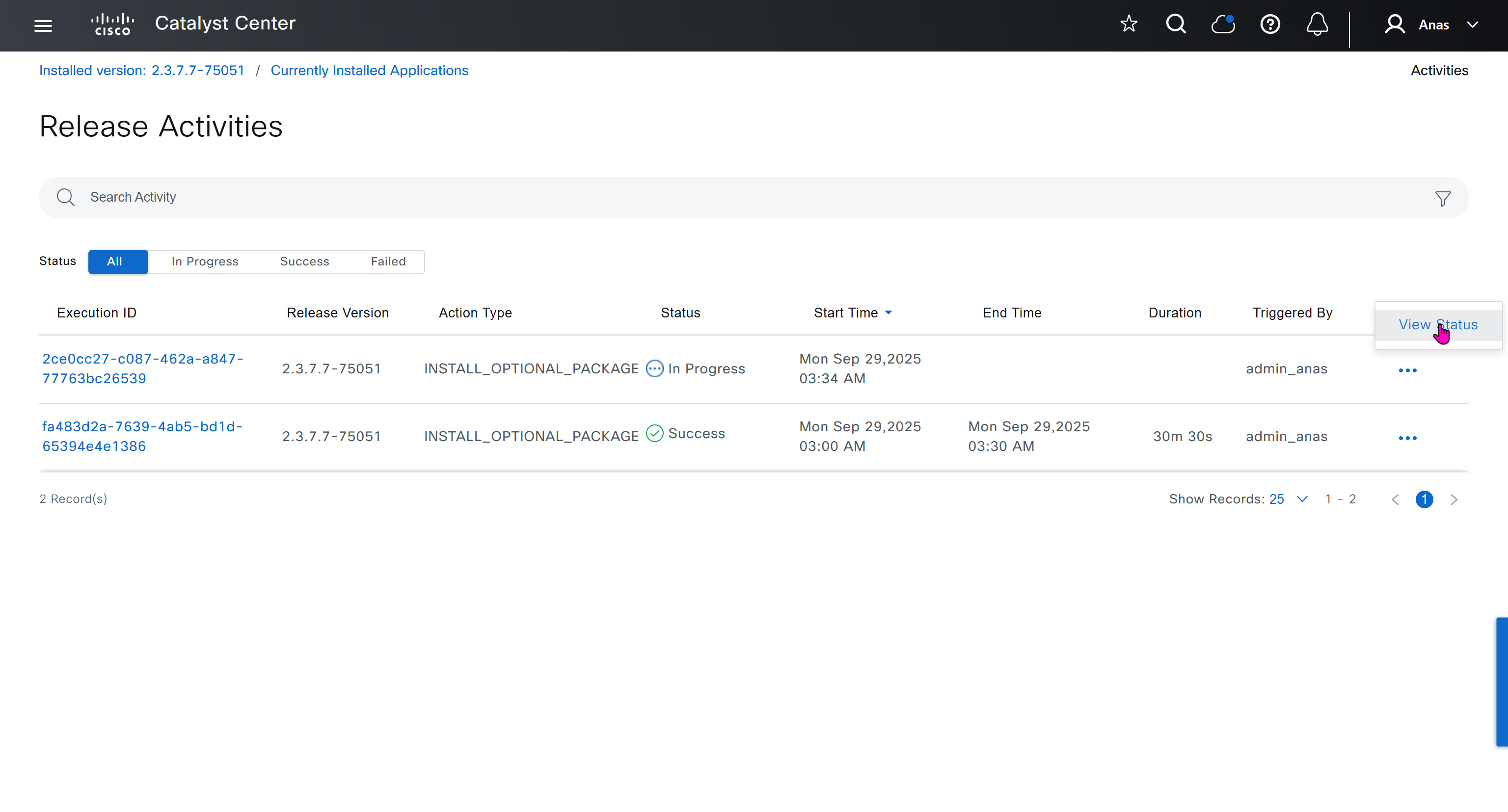
Task: Sort by Start Time column arrow
Action: coord(888,313)
